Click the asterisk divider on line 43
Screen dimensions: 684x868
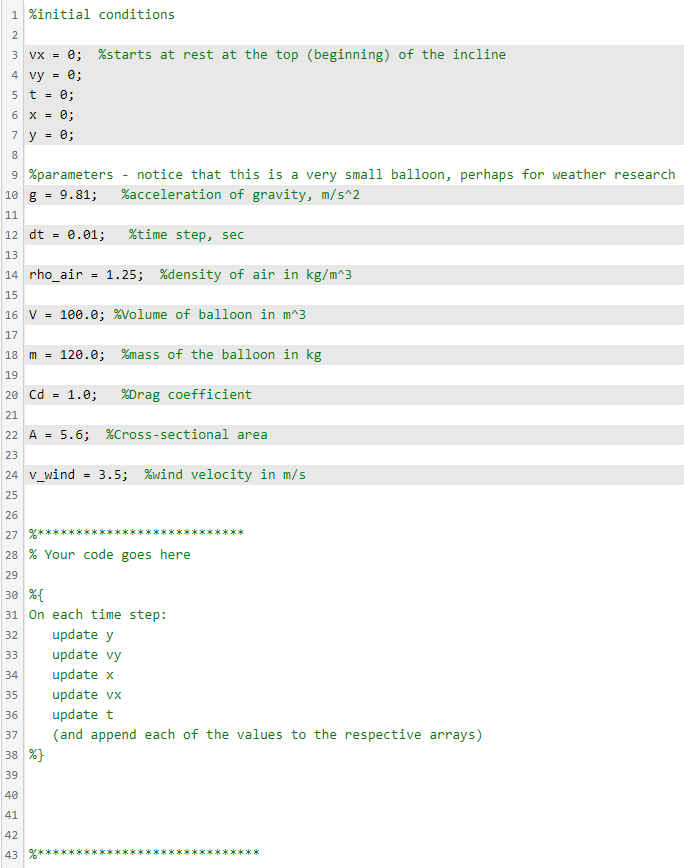(x=144, y=854)
